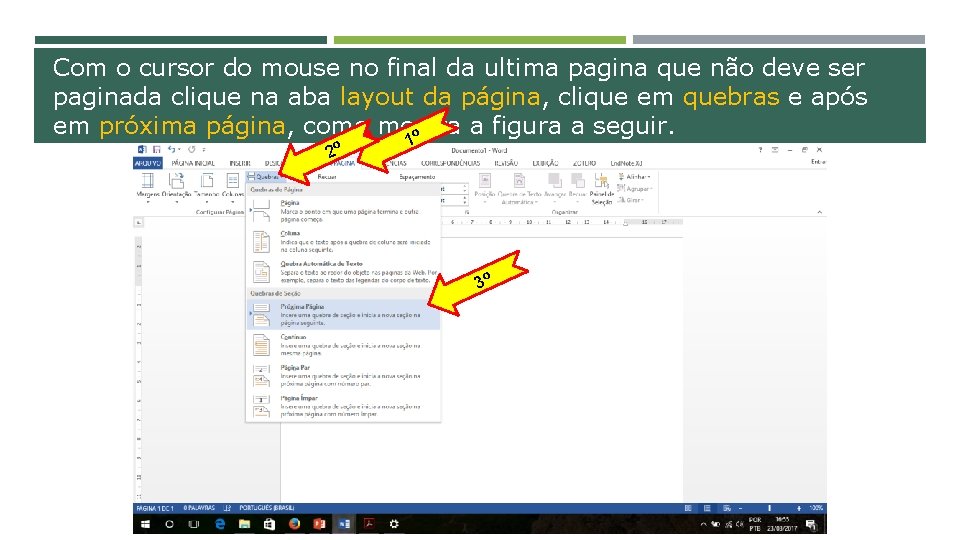Open the Action Center notification icon
This screenshot has height=540, width=960.
[x=811, y=525]
